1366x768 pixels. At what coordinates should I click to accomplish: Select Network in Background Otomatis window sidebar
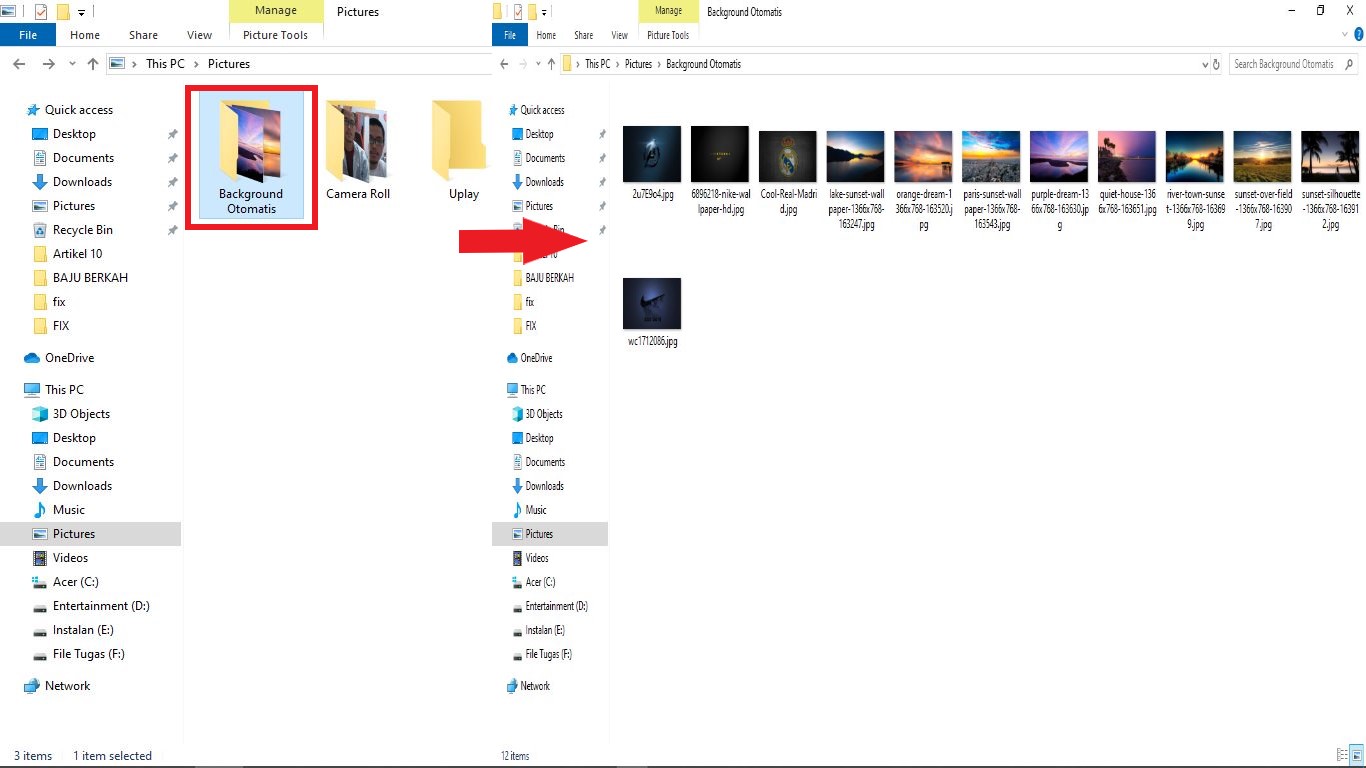coord(535,686)
